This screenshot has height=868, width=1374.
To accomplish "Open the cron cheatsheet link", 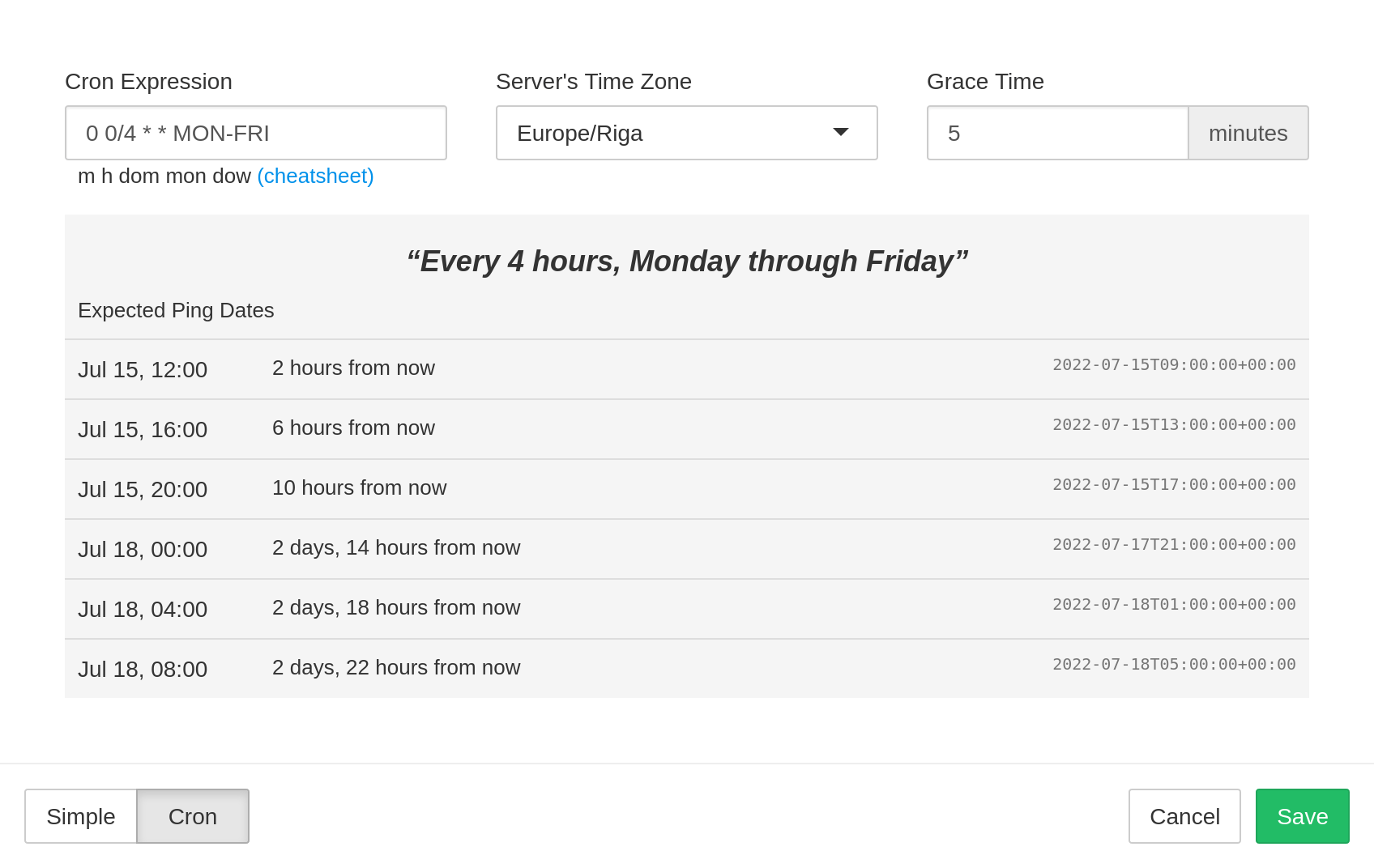I will point(315,176).
